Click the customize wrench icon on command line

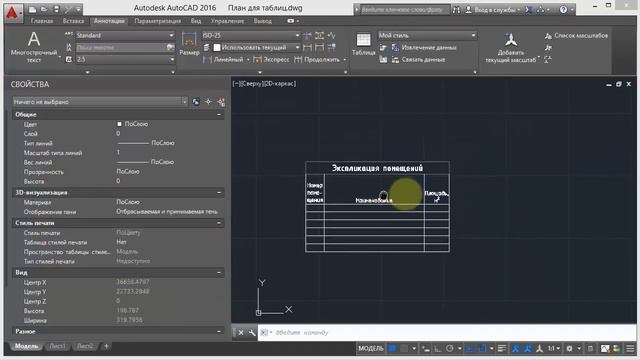[251, 333]
